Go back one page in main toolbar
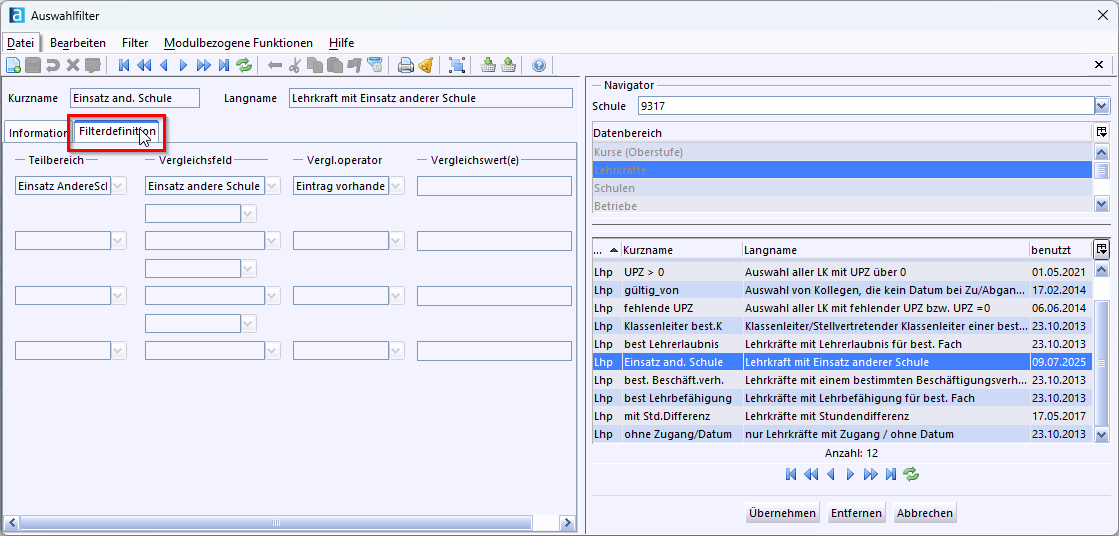Viewport: 1119px width, 536px height. click(143, 66)
